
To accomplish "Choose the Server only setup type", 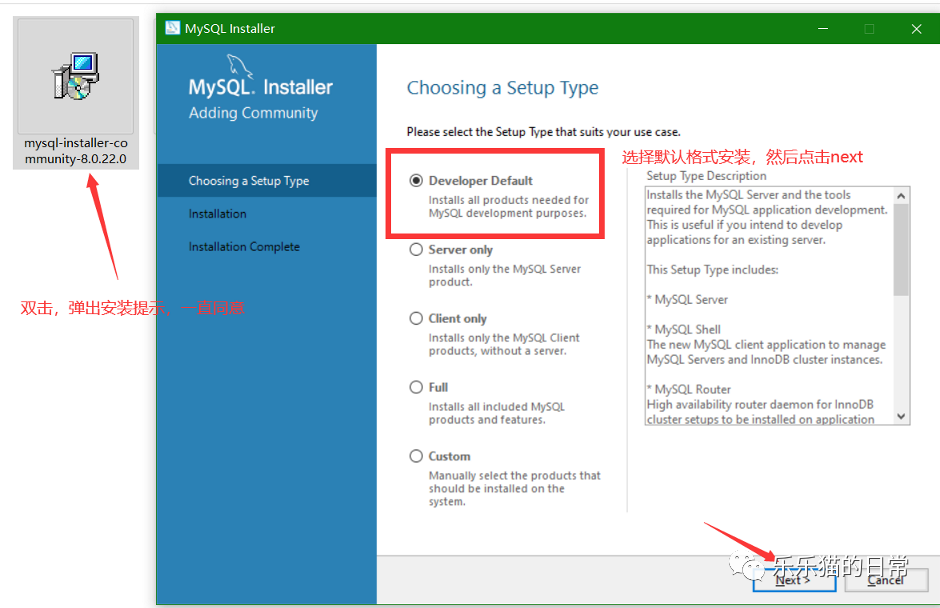I will tap(416, 249).
